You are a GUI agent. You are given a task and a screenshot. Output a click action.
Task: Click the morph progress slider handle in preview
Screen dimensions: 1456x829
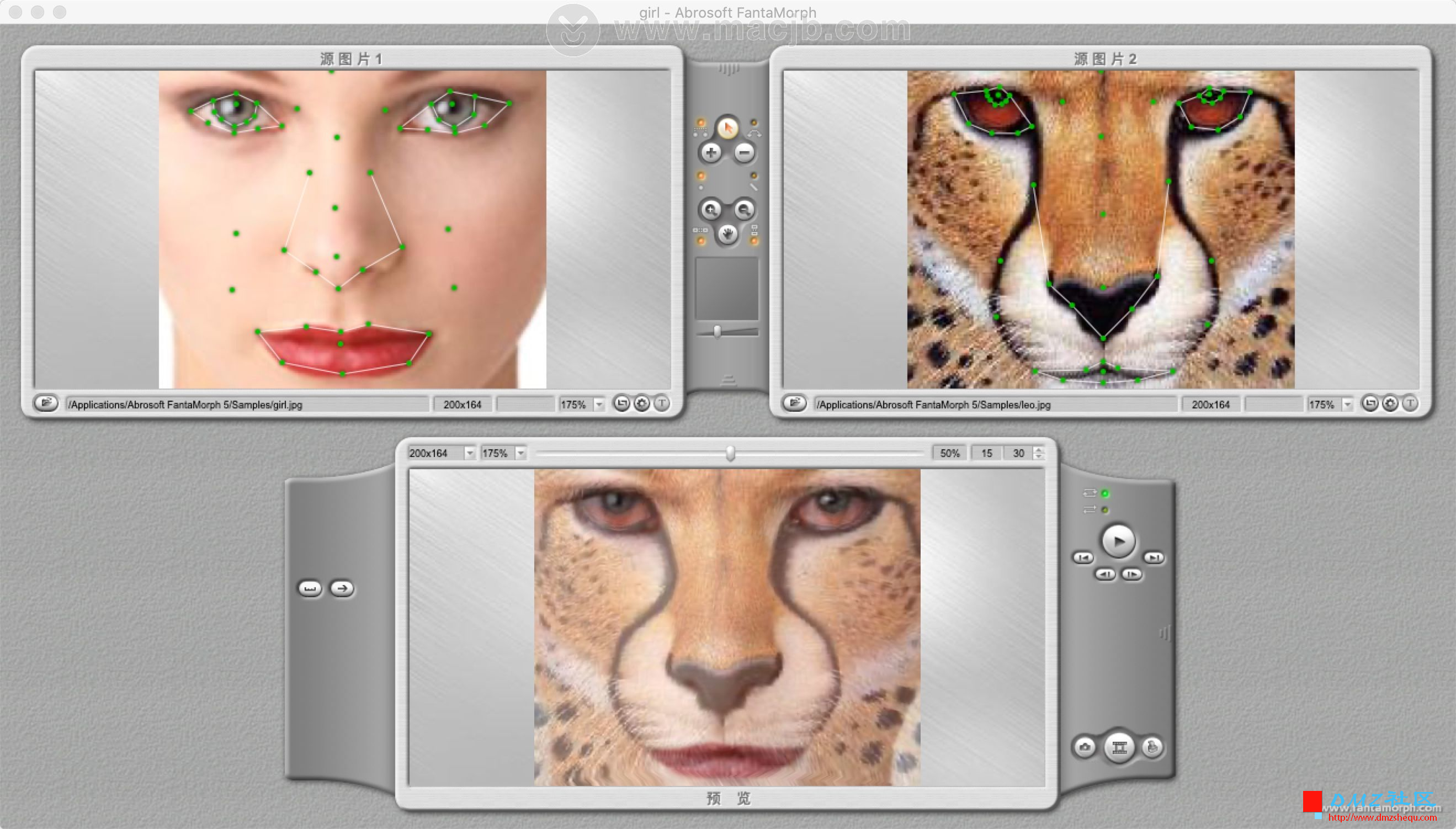point(730,453)
